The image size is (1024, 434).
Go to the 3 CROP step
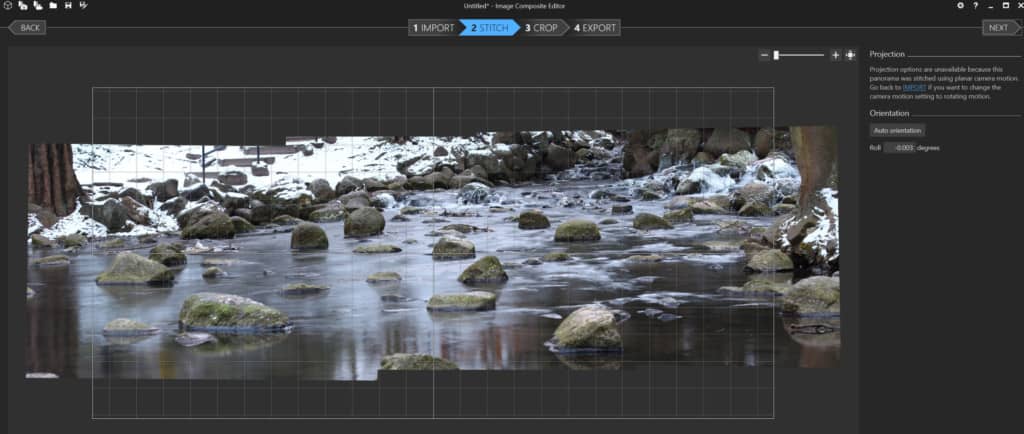coord(542,28)
